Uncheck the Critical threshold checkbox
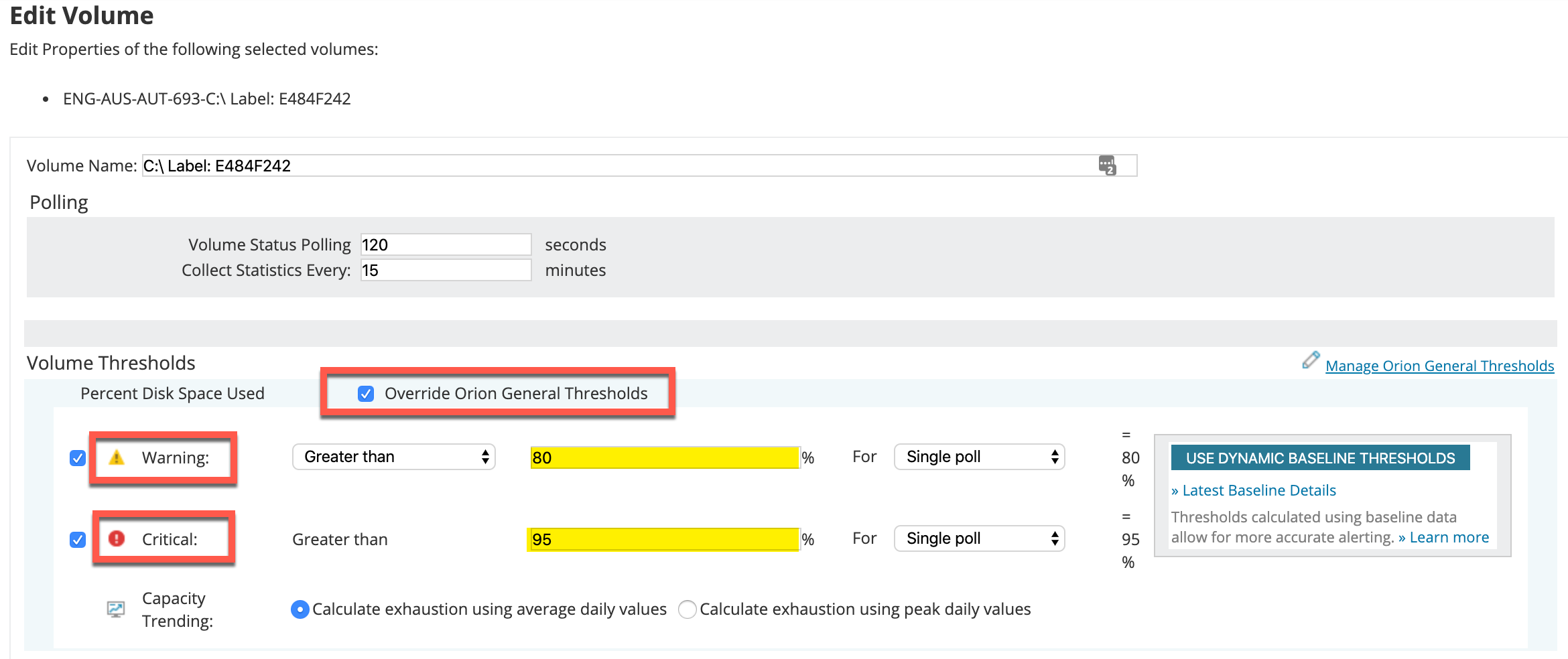 tap(78, 540)
